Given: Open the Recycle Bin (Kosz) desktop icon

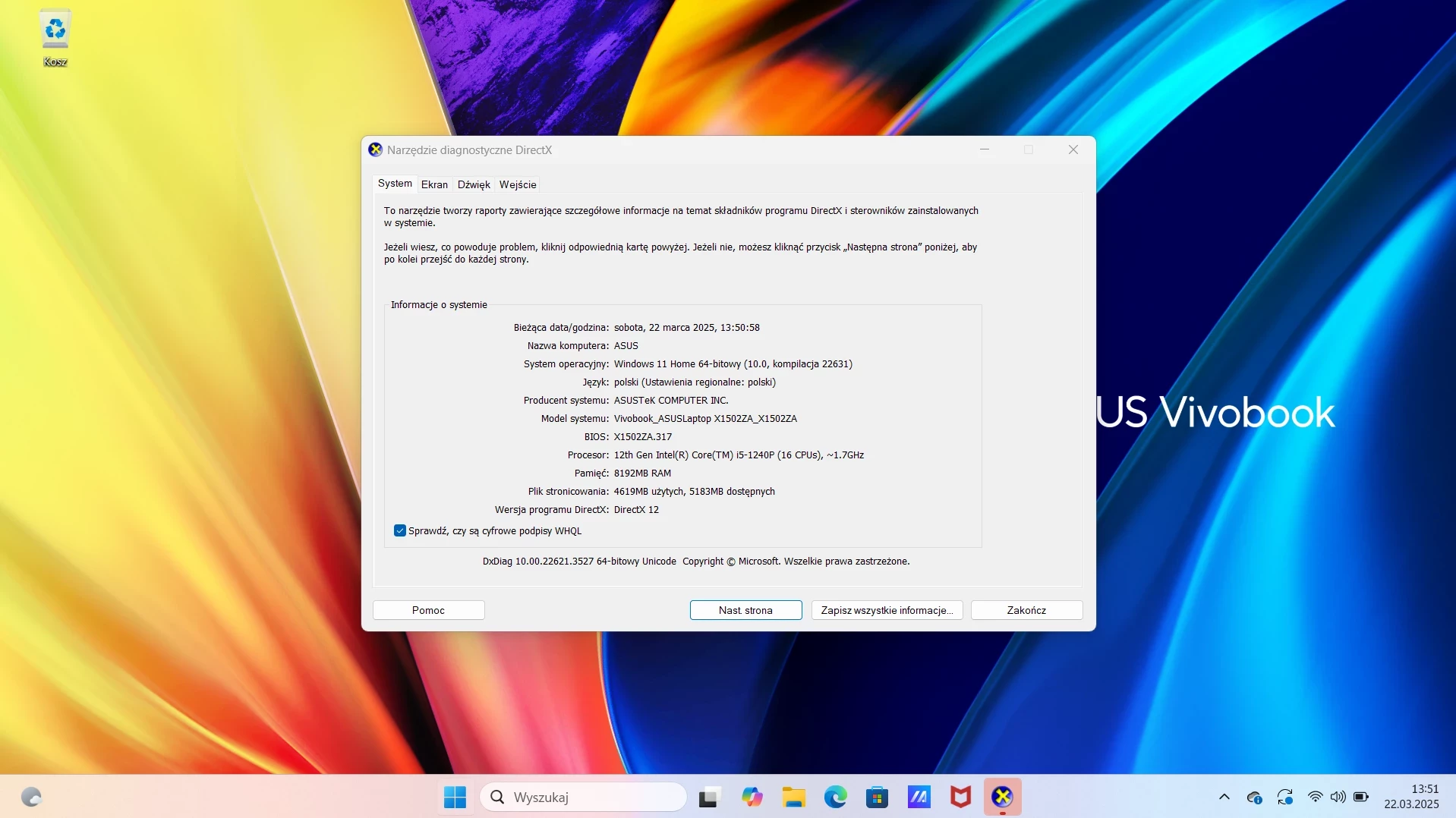Looking at the screenshot, I should pos(55,39).
